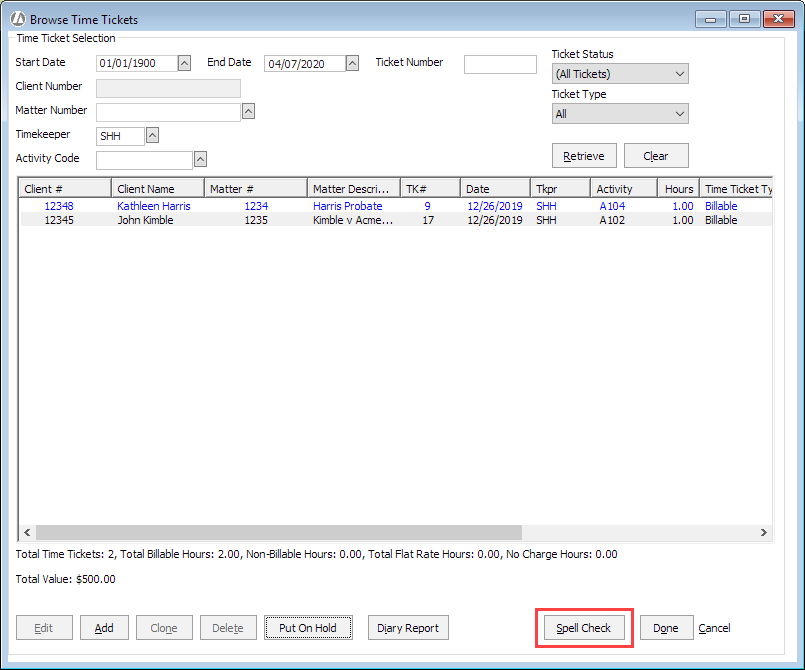This screenshot has width=805, height=670.
Task: Click the Cancel button
Action: [x=714, y=627]
